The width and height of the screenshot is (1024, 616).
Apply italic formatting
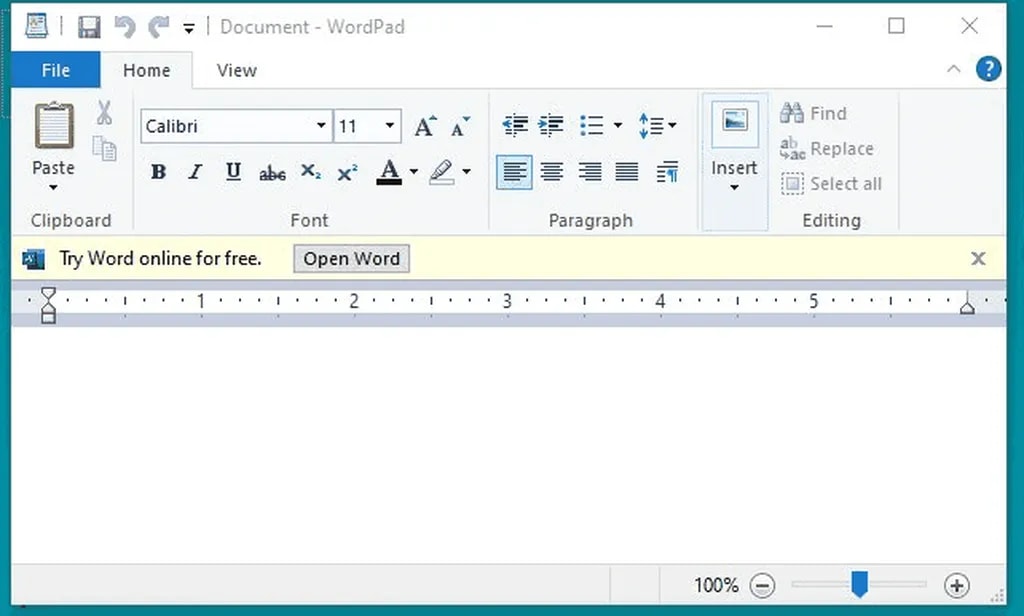tap(194, 171)
